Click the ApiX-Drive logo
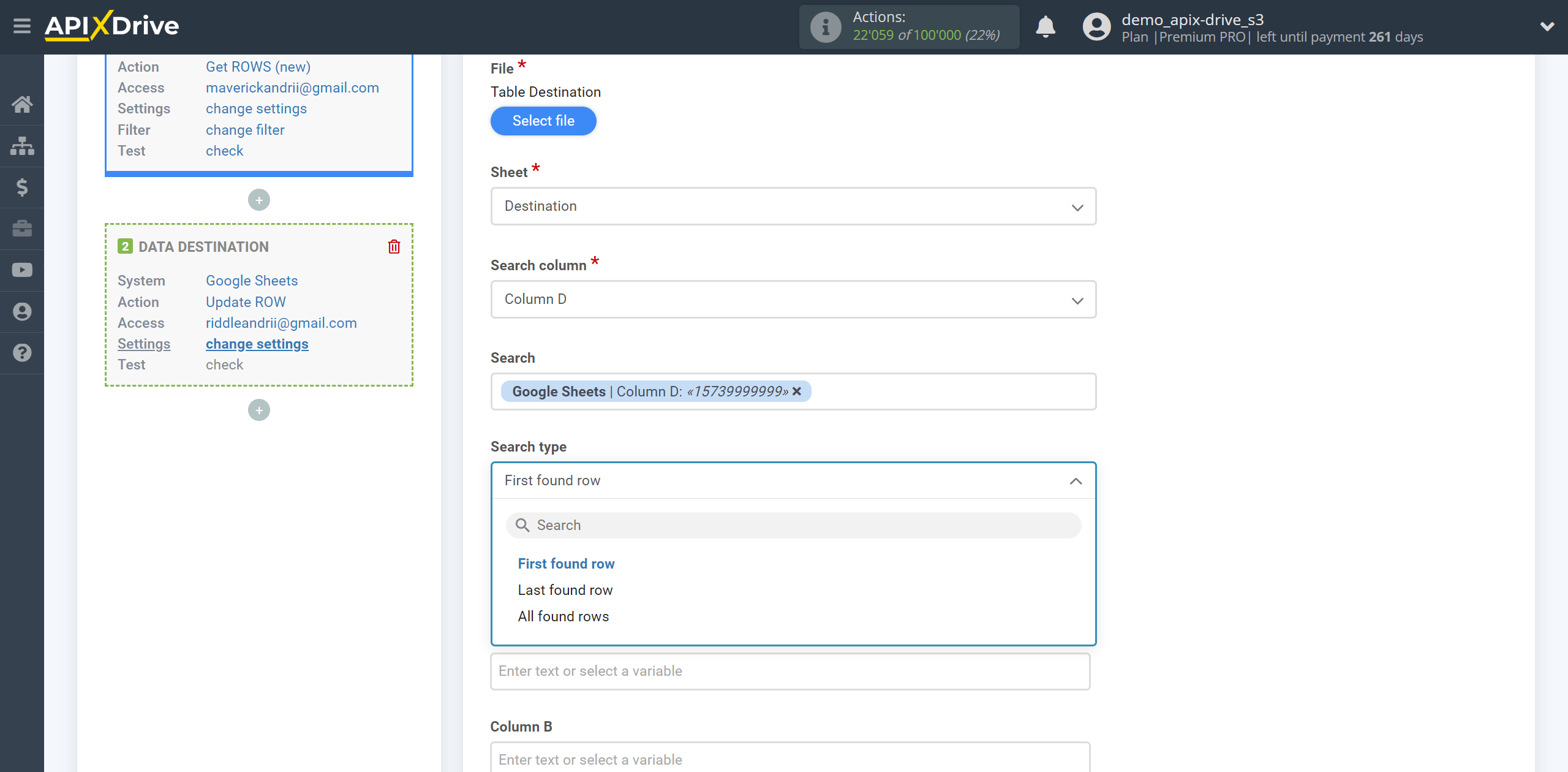1568x772 pixels. tap(112, 26)
